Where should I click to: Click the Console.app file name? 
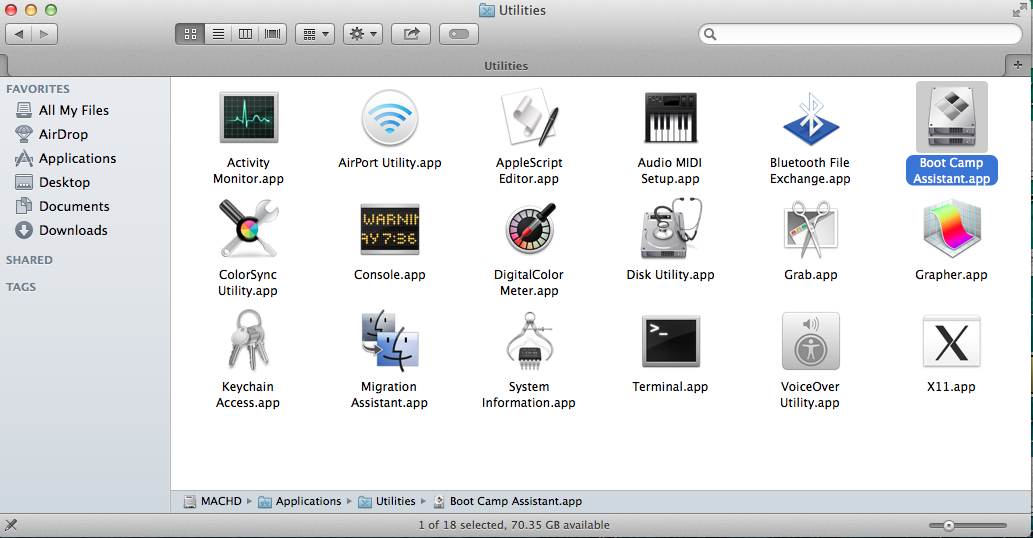click(389, 275)
